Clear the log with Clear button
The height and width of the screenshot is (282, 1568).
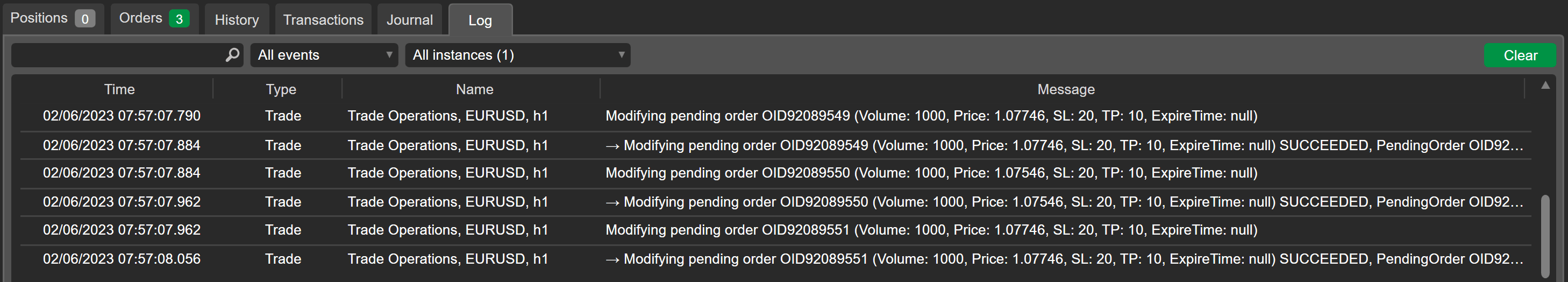1520,55
